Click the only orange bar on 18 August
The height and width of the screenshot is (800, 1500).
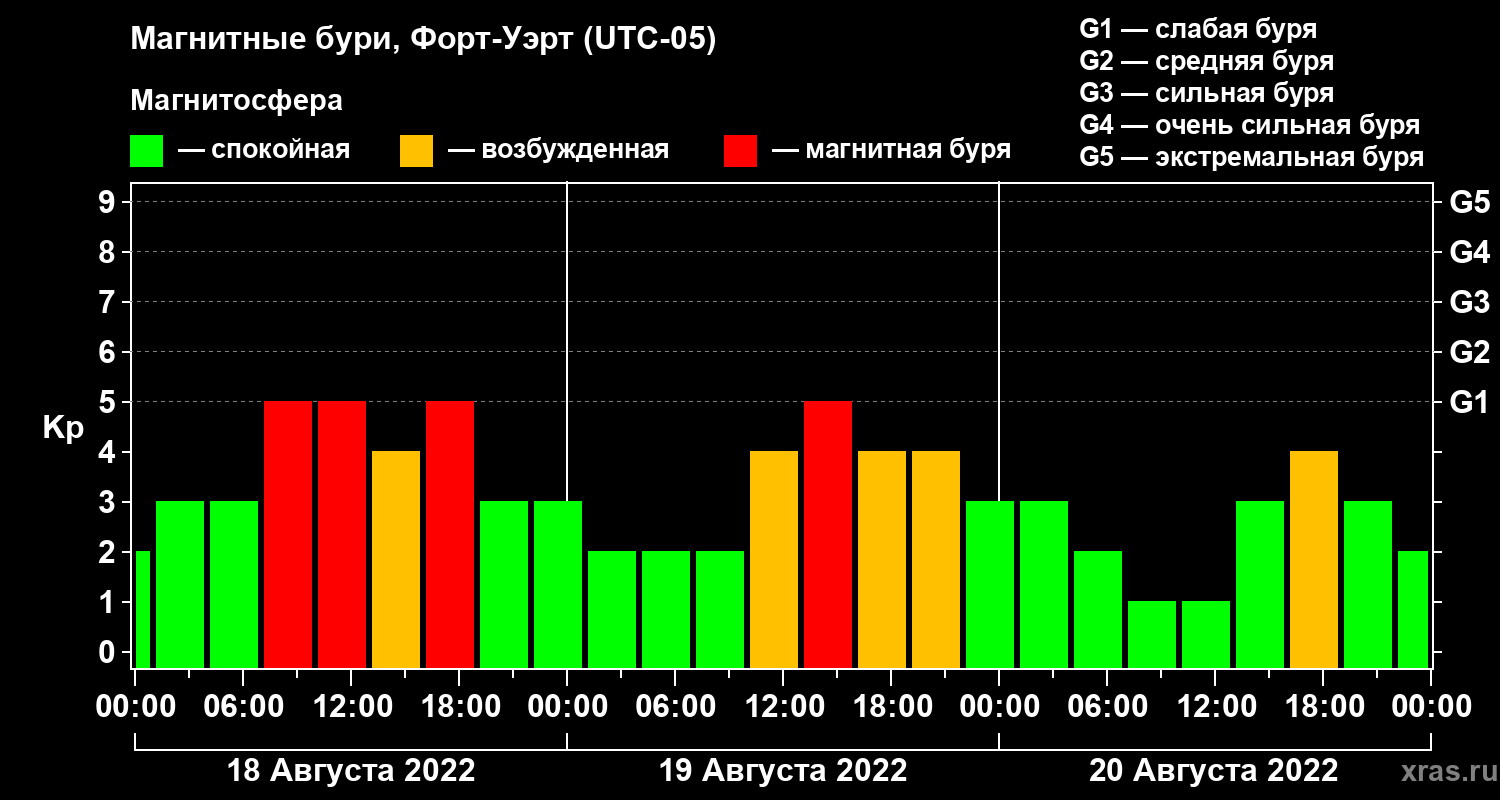396,559
